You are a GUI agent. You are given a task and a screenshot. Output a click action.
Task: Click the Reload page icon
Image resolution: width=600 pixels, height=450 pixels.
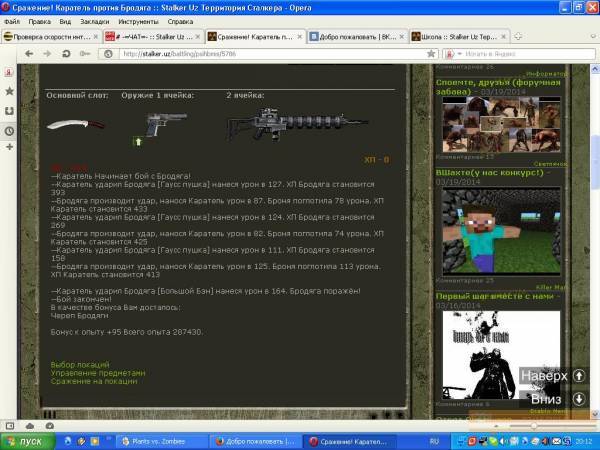(66, 53)
